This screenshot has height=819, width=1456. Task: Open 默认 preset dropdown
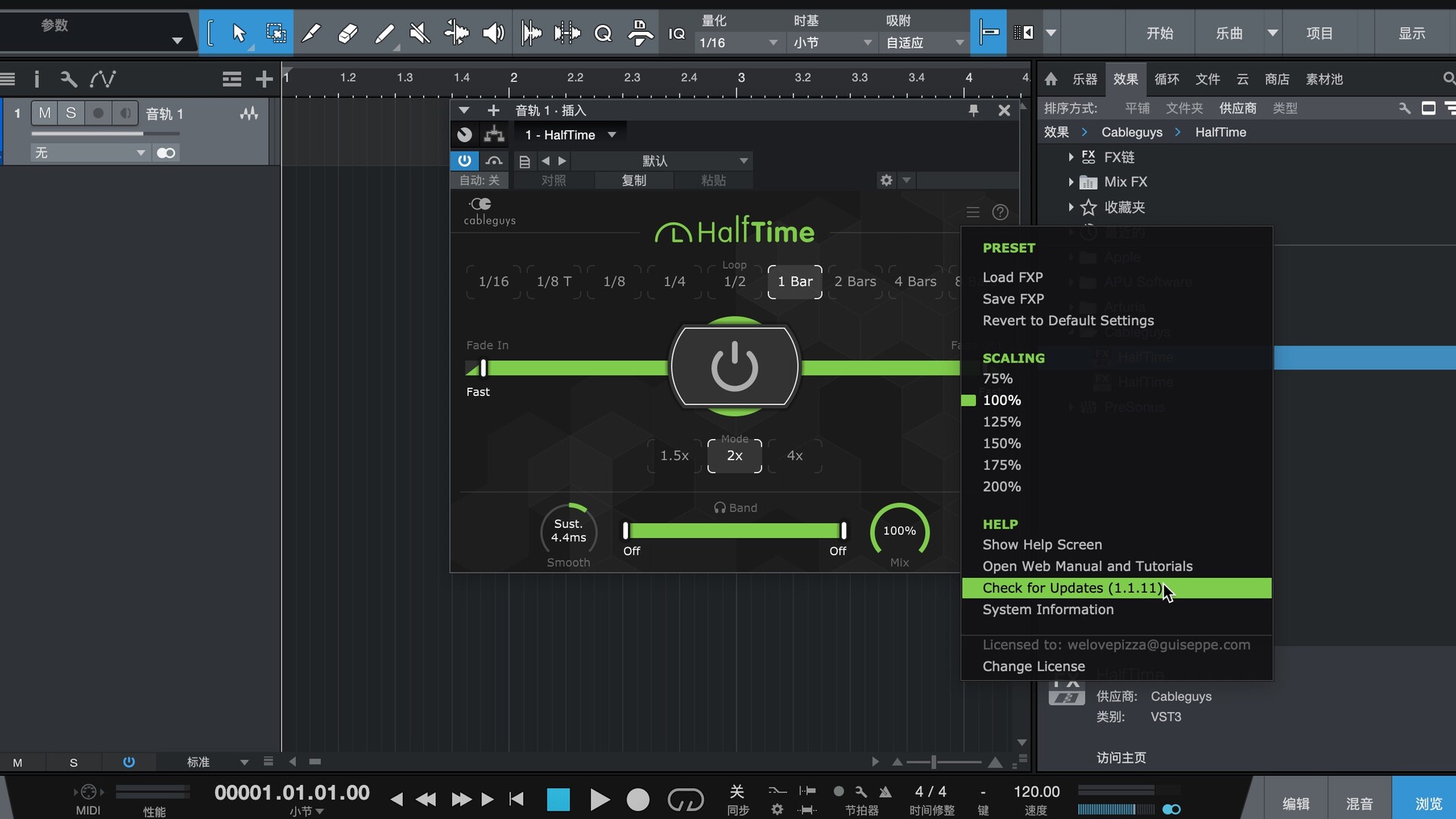click(x=662, y=161)
